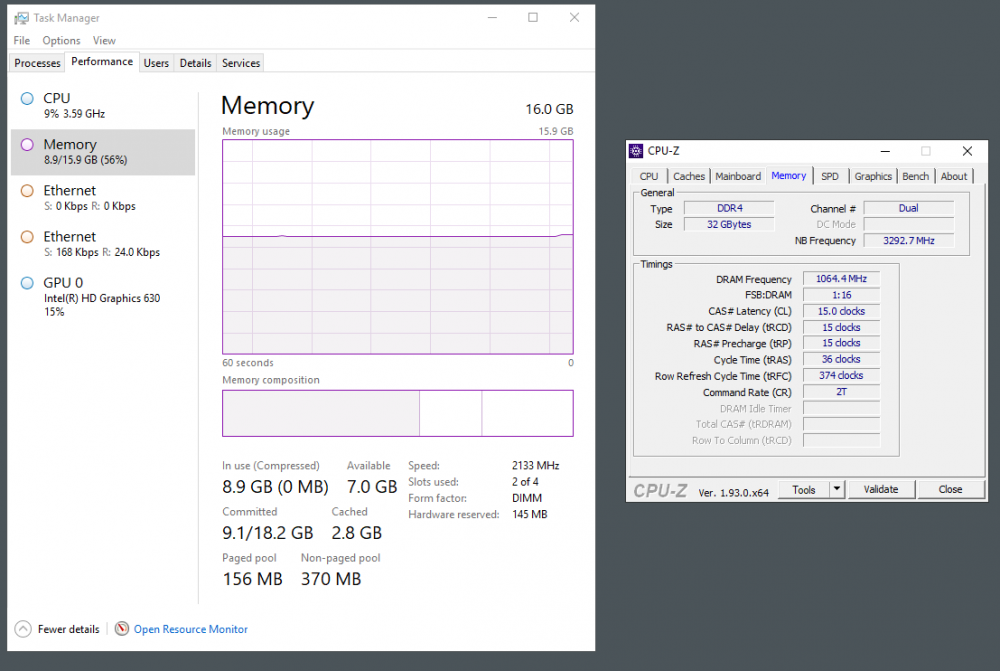Click the In use 8.9 GB value
1000x671 pixels.
(x=275, y=487)
